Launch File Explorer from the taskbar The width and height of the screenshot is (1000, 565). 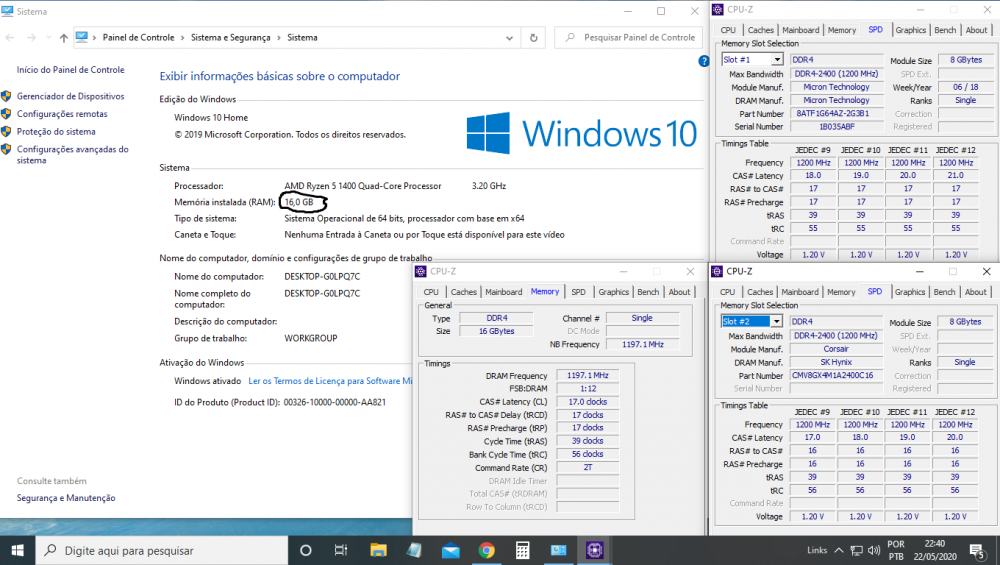click(378, 550)
